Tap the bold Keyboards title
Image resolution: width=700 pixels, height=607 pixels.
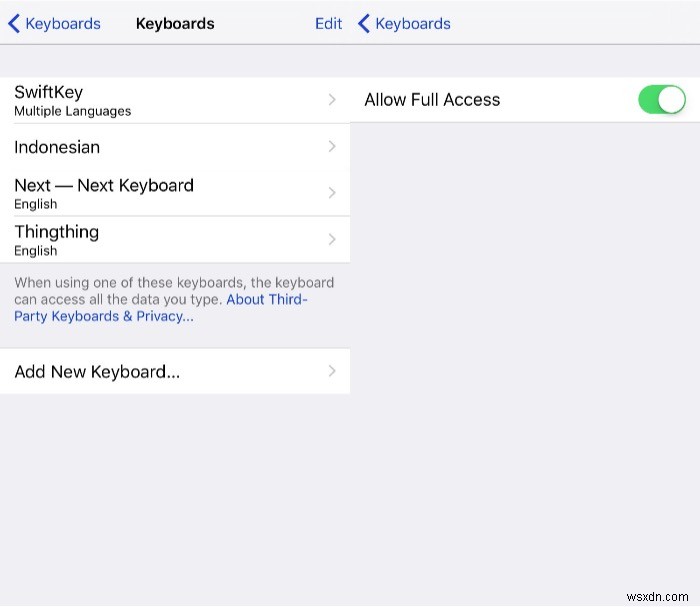coord(175,24)
